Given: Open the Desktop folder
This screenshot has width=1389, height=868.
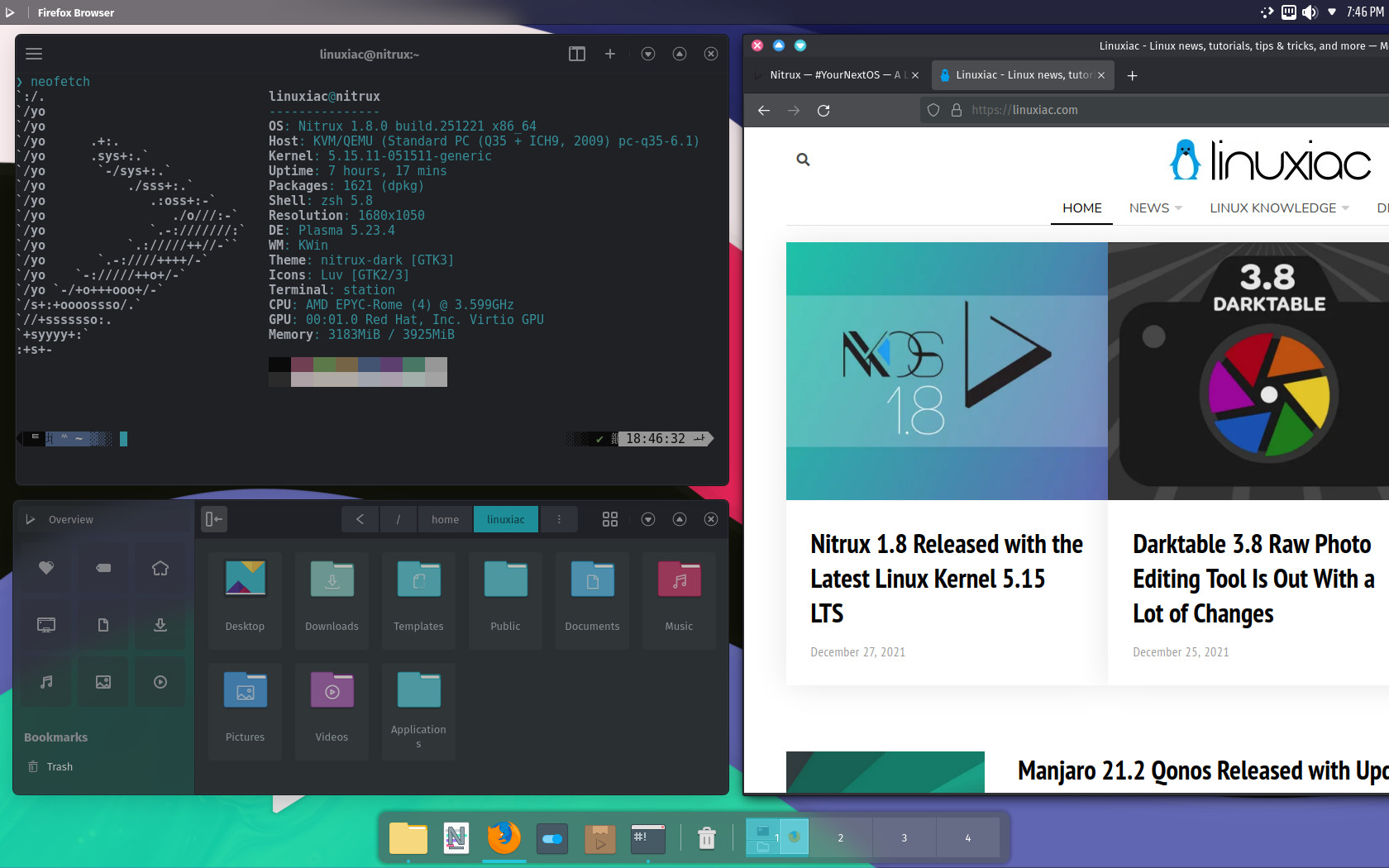Looking at the screenshot, I should [x=246, y=599].
